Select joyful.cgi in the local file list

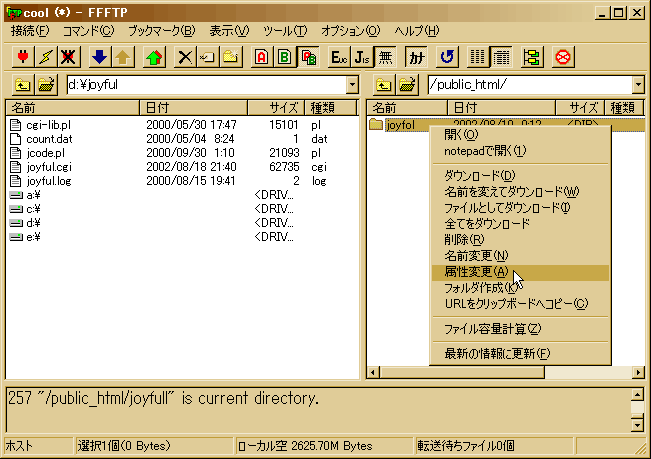pos(49,166)
